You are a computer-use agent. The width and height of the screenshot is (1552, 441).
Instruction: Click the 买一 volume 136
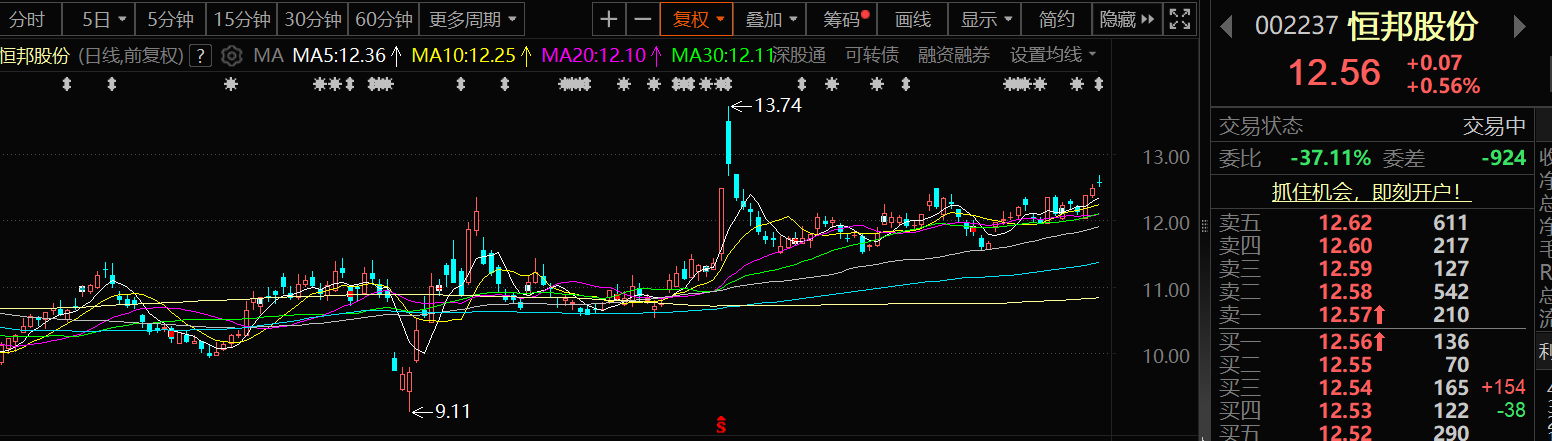pyautogui.click(x=1451, y=342)
